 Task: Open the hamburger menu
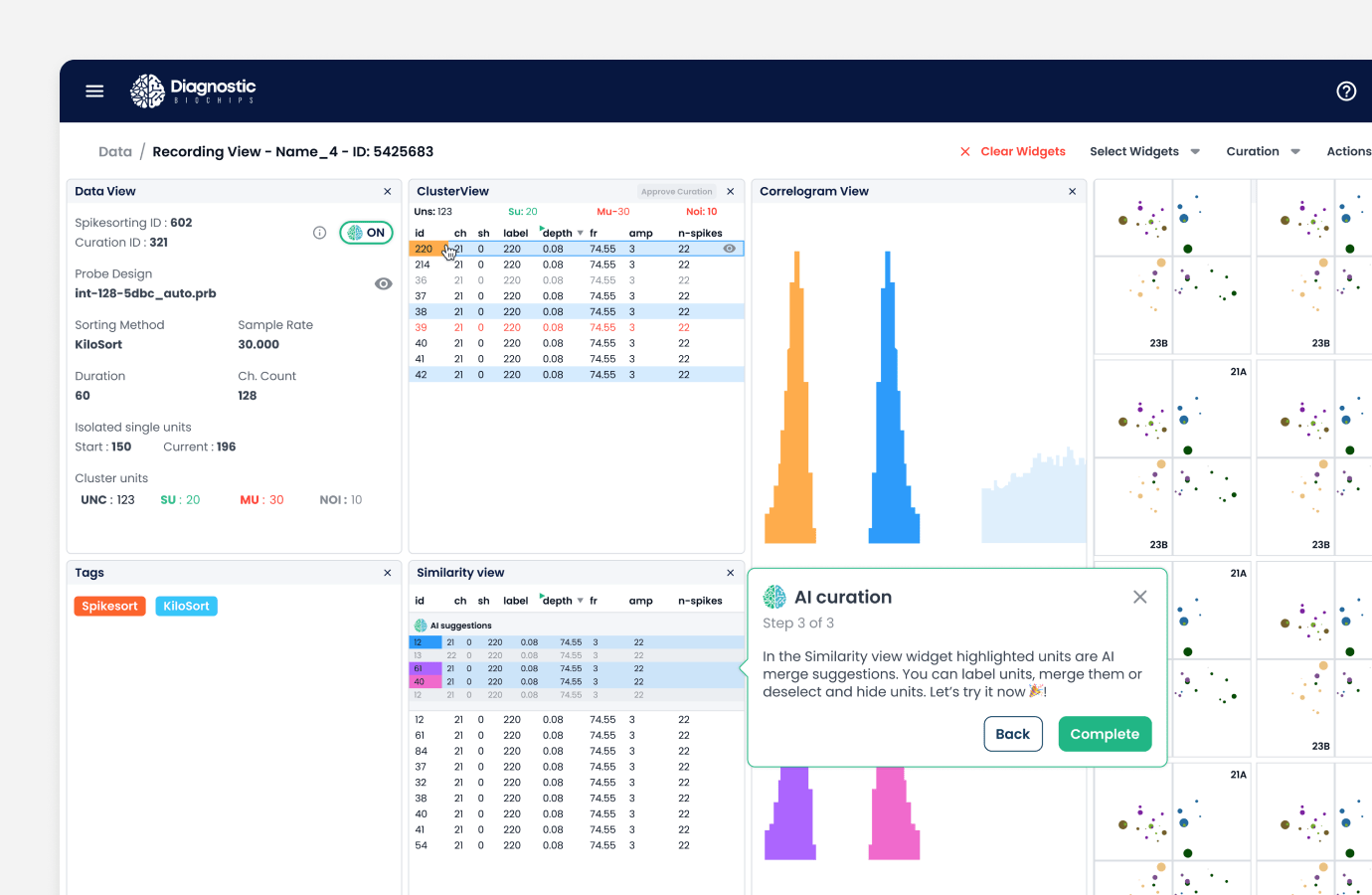click(x=94, y=91)
